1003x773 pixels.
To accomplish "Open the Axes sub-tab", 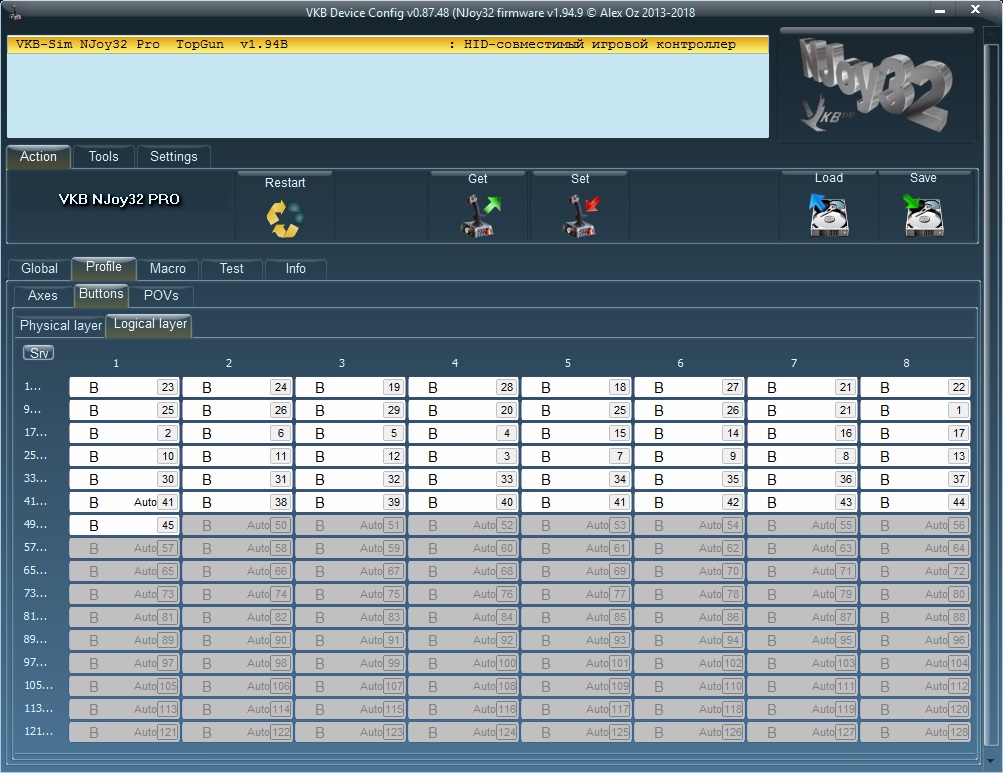I will point(43,296).
